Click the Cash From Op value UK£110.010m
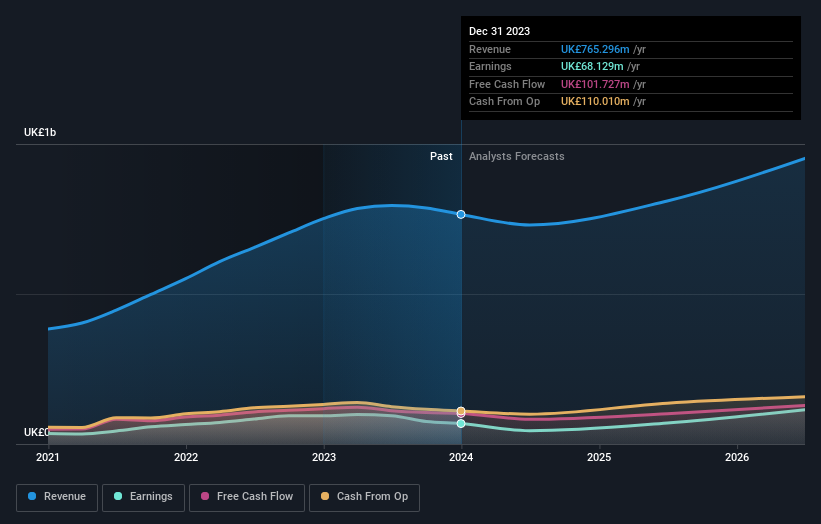The height and width of the screenshot is (524, 821). point(595,102)
